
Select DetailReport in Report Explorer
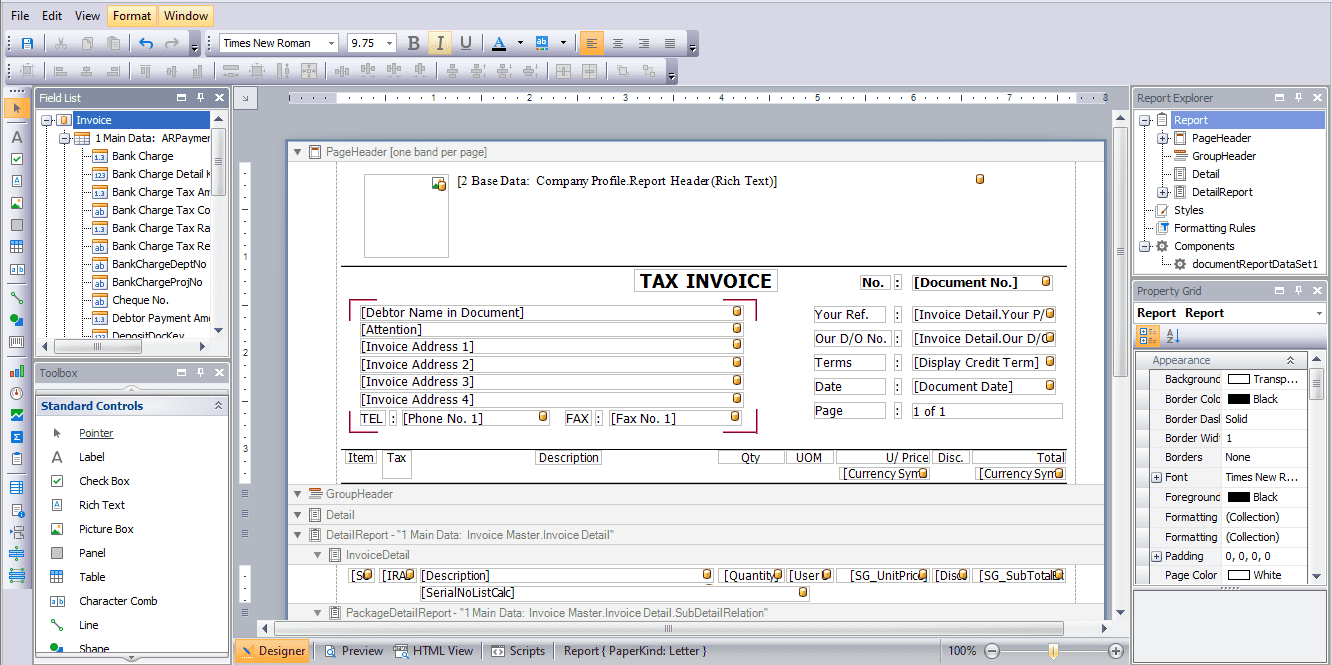(x=1221, y=192)
